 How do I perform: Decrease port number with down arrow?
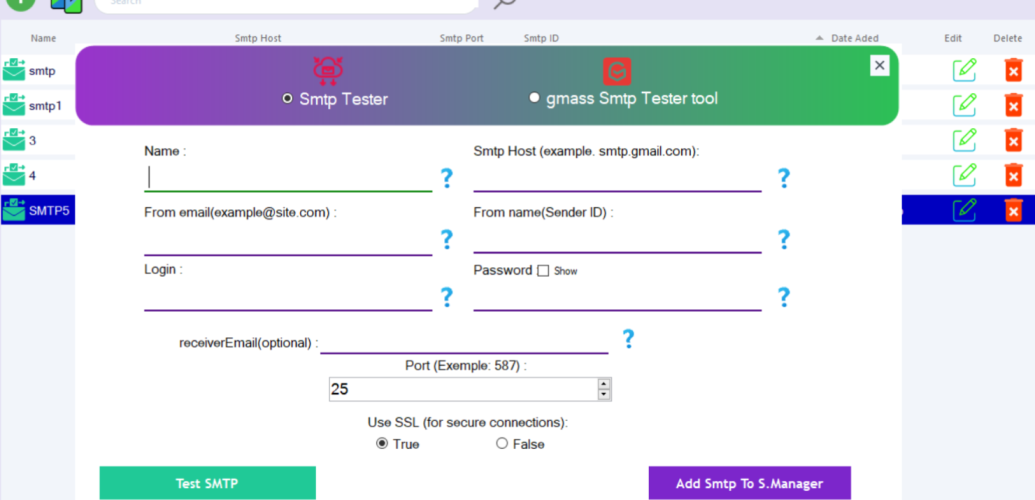[604, 394]
